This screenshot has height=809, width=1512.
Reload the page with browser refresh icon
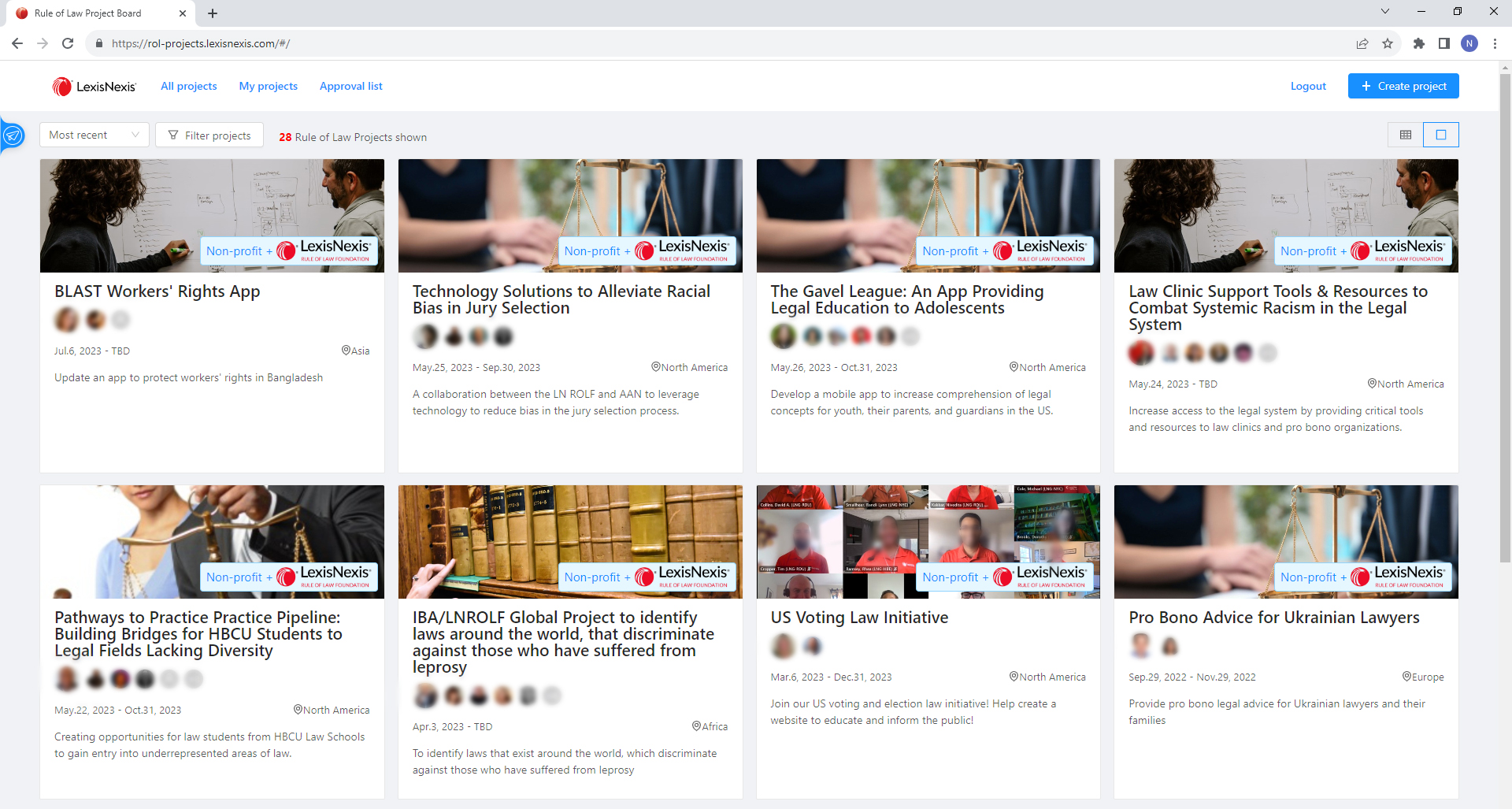(x=68, y=43)
